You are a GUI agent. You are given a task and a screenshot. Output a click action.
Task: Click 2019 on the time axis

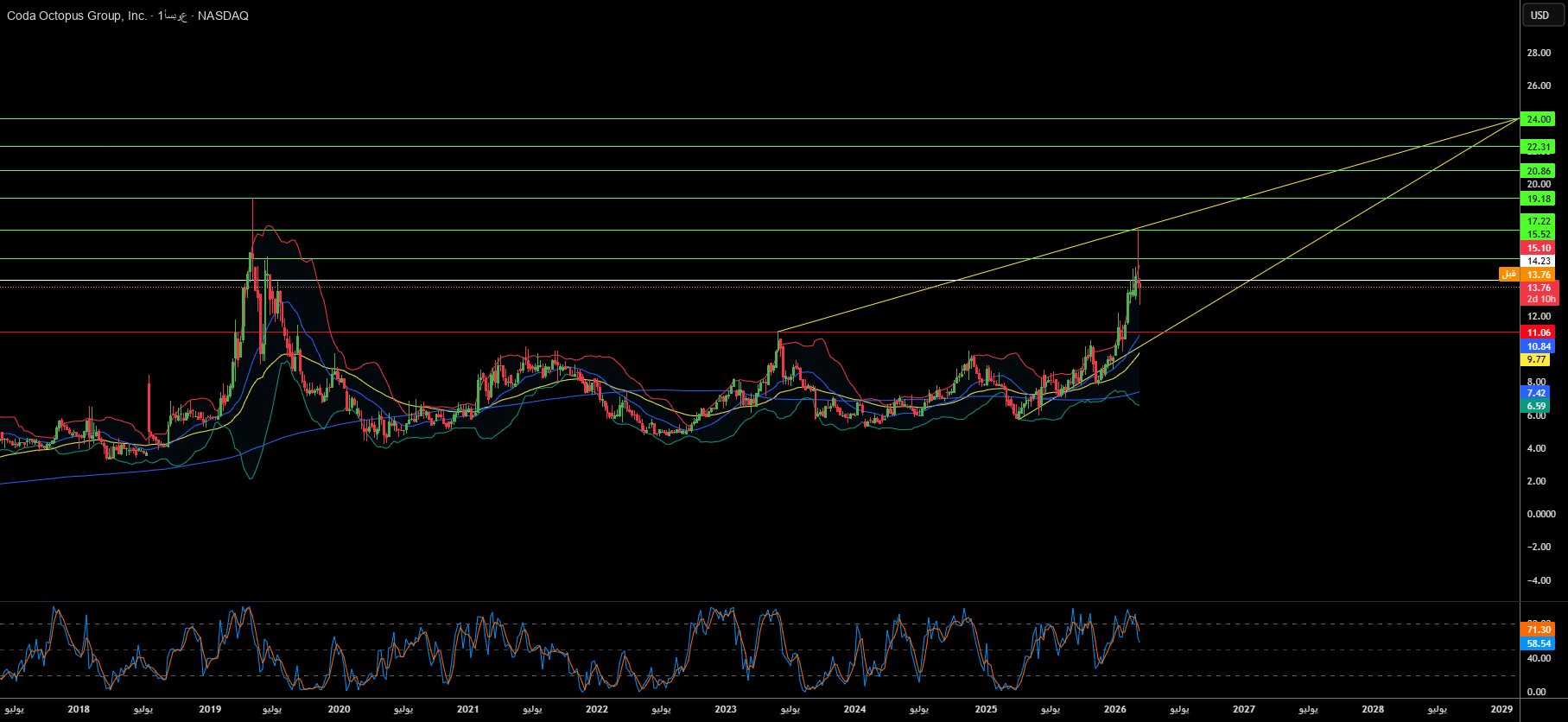tap(210, 709)
